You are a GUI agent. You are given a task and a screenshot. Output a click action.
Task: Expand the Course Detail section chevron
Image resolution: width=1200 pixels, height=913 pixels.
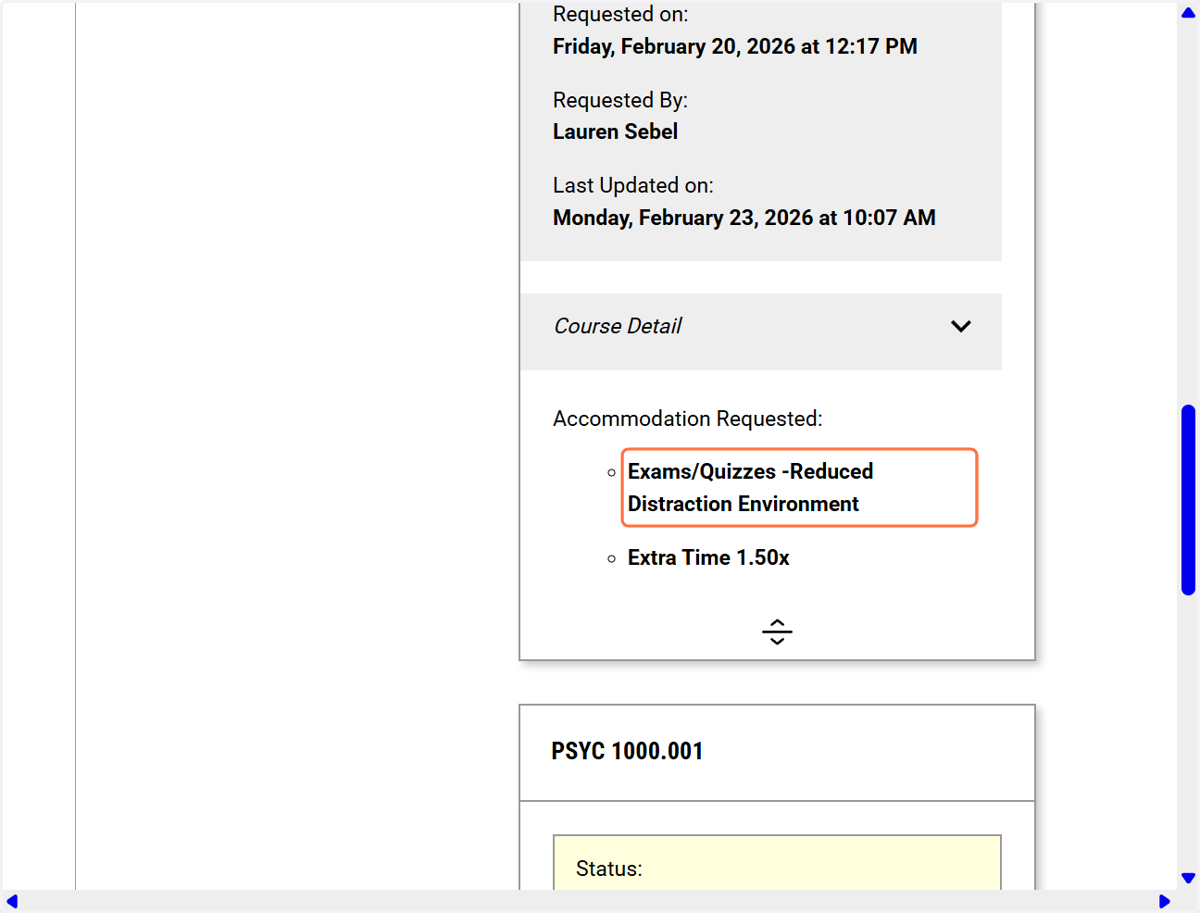(961, 327)
